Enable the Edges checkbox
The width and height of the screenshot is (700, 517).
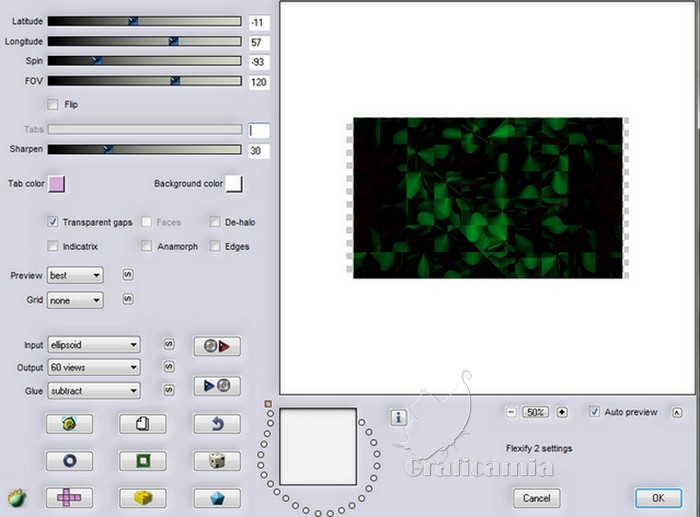pyautogui.click(x=215, y=246)
